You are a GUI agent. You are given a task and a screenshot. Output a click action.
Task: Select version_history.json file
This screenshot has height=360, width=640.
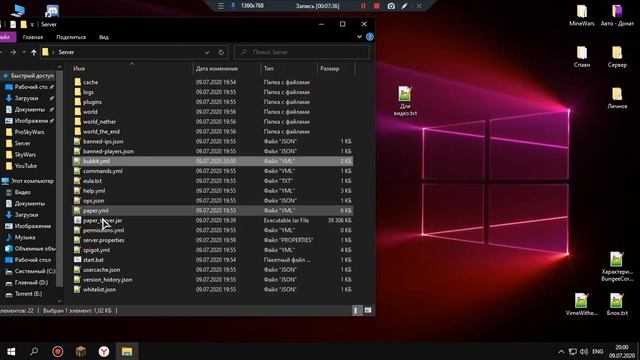[x=213, y=280]
